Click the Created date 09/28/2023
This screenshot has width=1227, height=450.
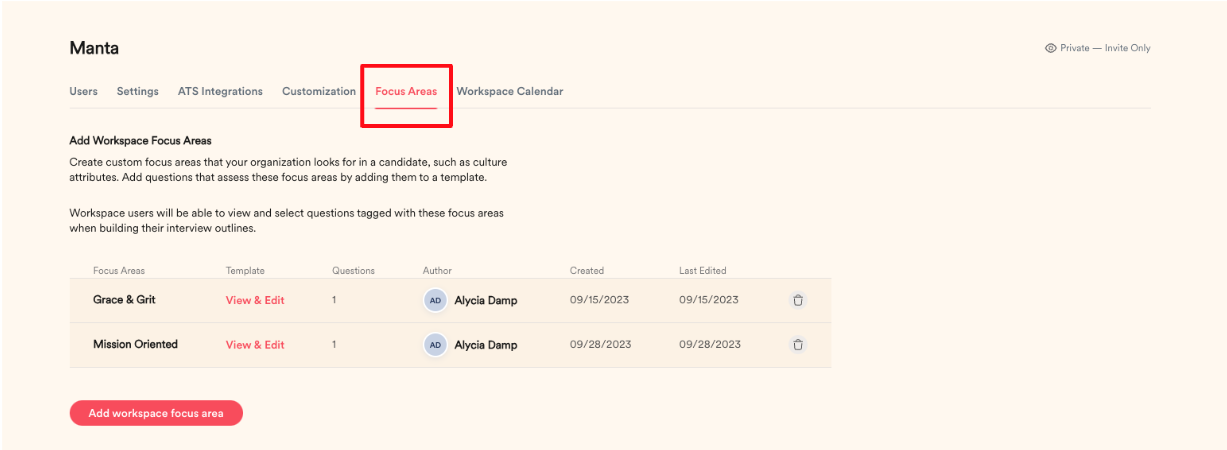601,344
